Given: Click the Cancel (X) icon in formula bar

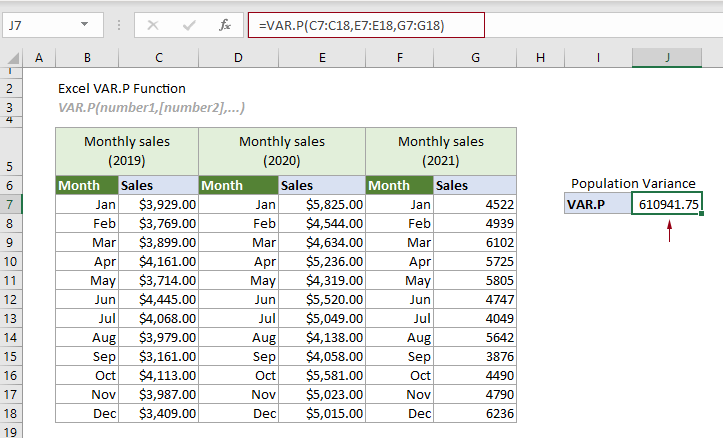Looking at the screenshot, I should point(153,26).
